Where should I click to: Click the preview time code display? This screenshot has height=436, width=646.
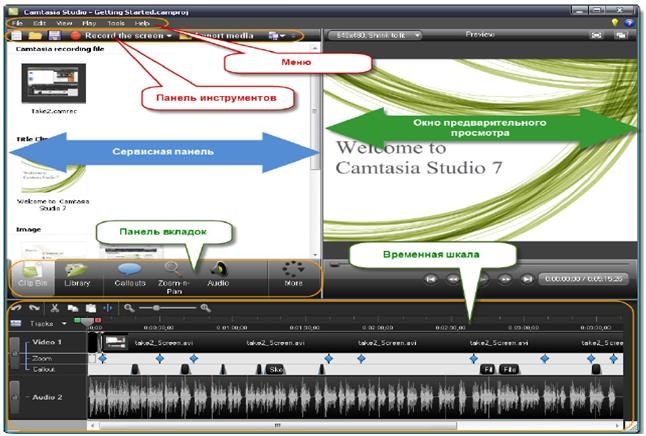583,279
